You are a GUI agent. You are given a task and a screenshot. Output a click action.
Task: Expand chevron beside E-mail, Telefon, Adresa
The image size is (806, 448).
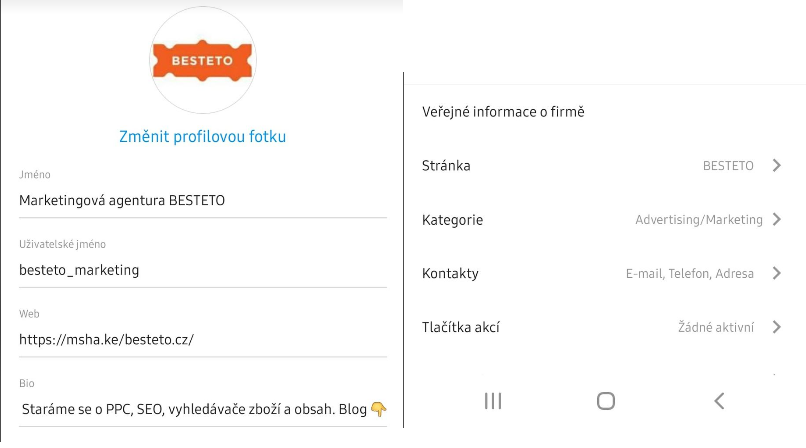click(x=777, y=273)
